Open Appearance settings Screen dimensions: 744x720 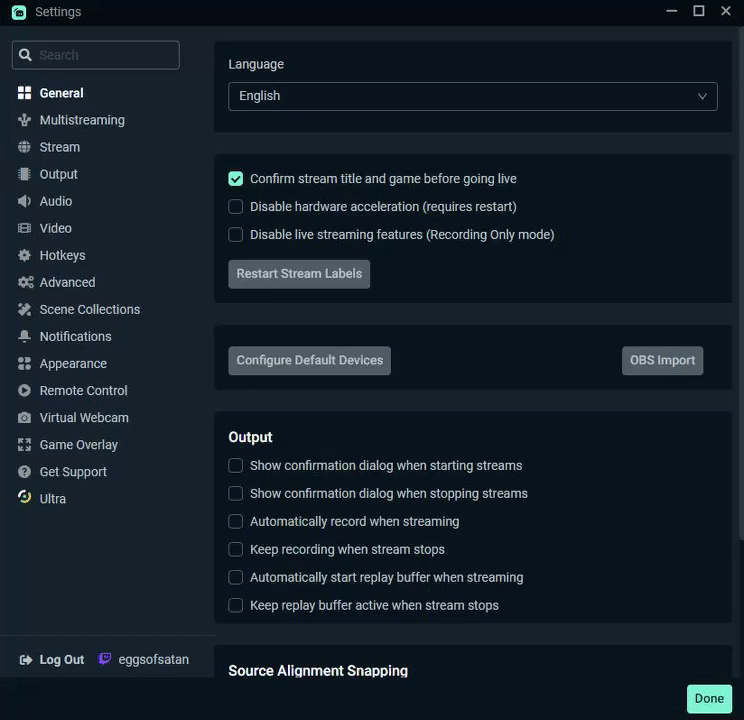[x=73, y=364]
